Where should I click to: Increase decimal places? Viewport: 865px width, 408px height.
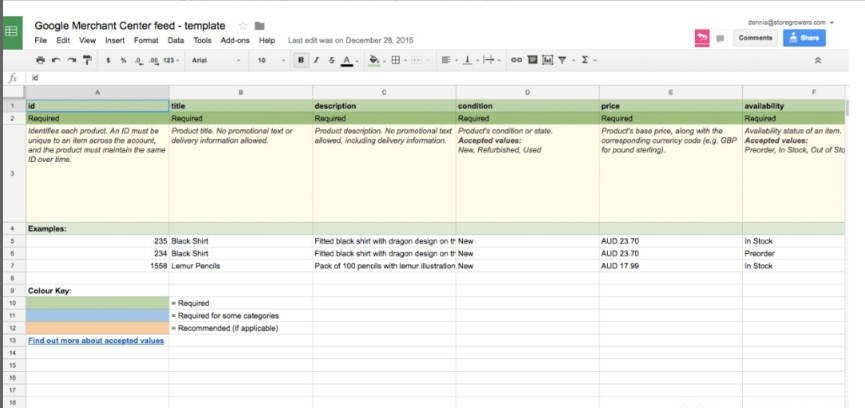(x=154, y=60)
